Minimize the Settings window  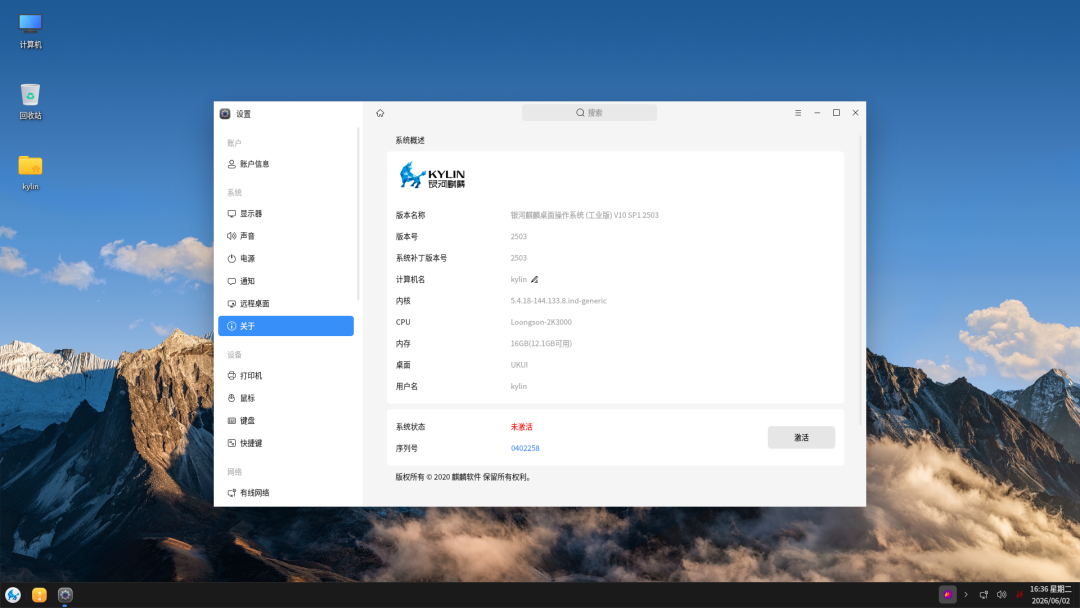[817, 113]
